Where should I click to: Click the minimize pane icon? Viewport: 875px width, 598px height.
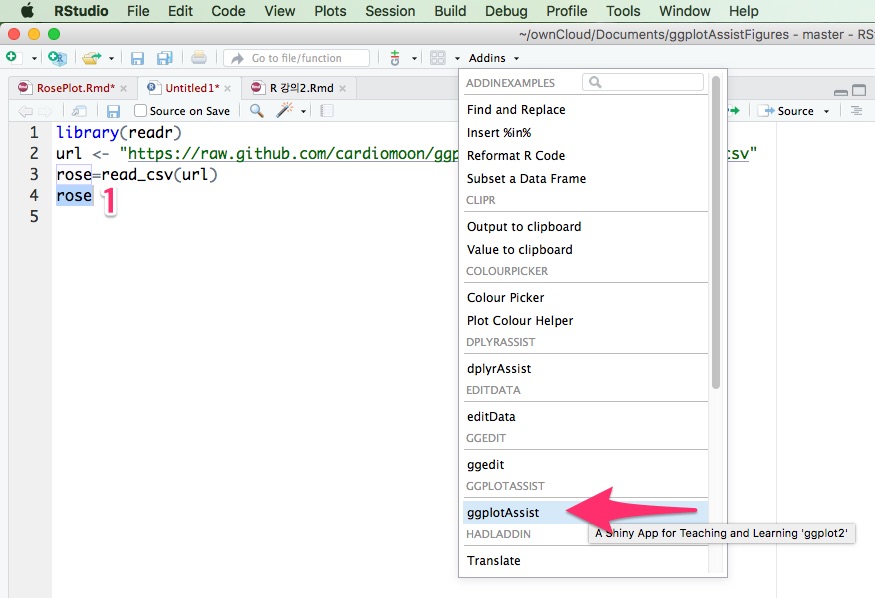[841, 91]
